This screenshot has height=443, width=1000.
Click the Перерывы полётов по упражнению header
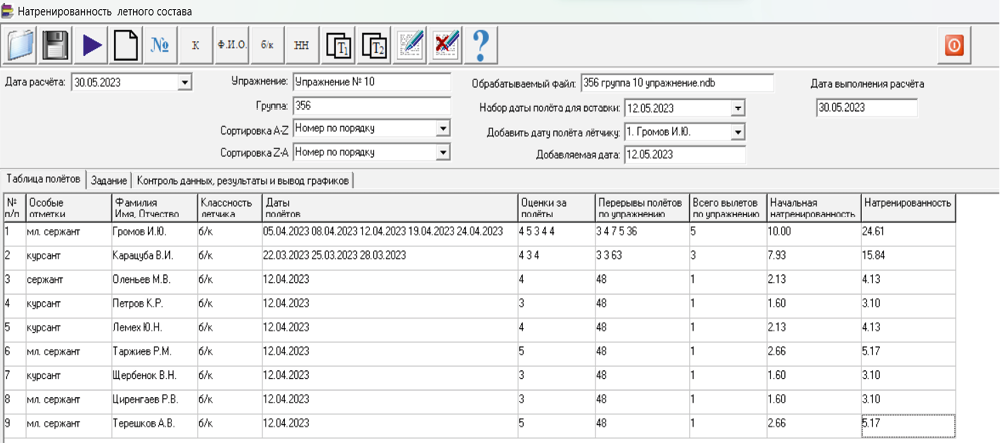click(643, 208)
